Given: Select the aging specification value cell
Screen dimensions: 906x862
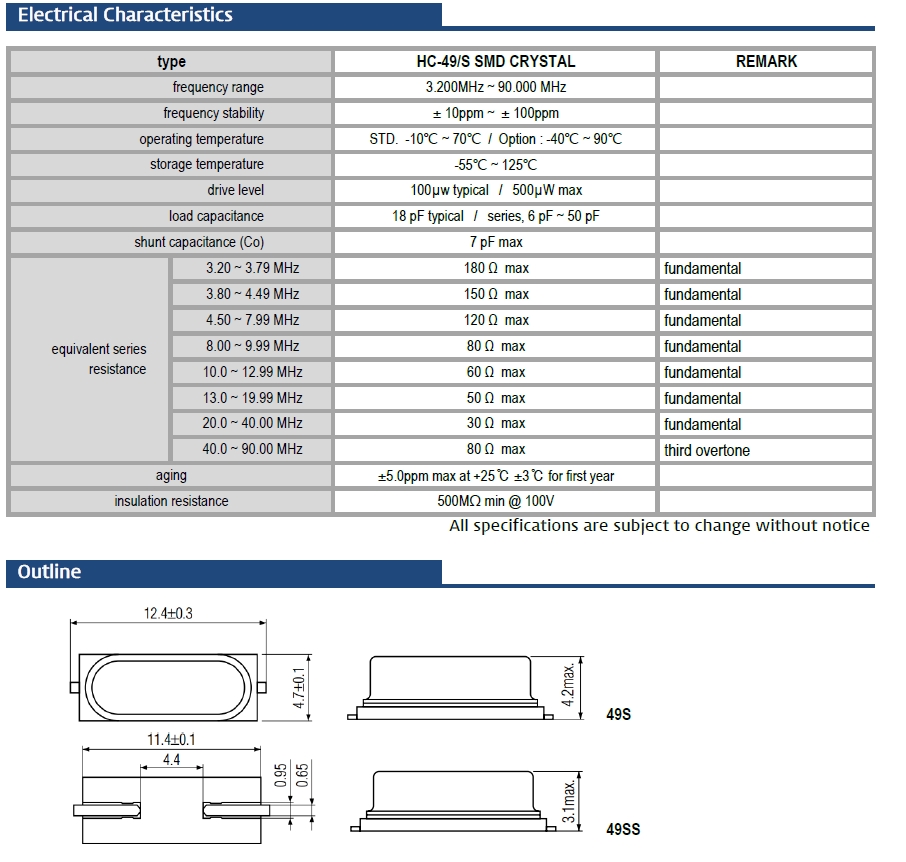Looking at the screenshot, I should (495, 476).
